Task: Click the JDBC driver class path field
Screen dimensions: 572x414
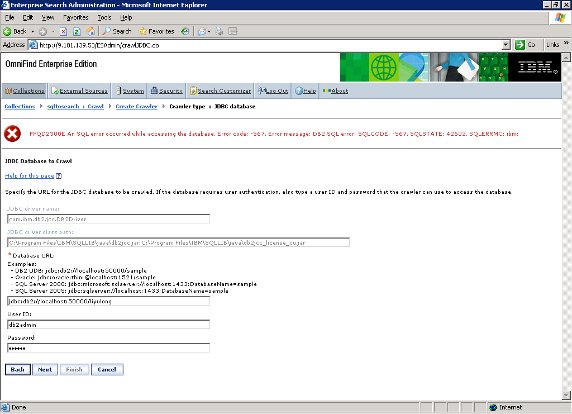Action: coord(178,242)
